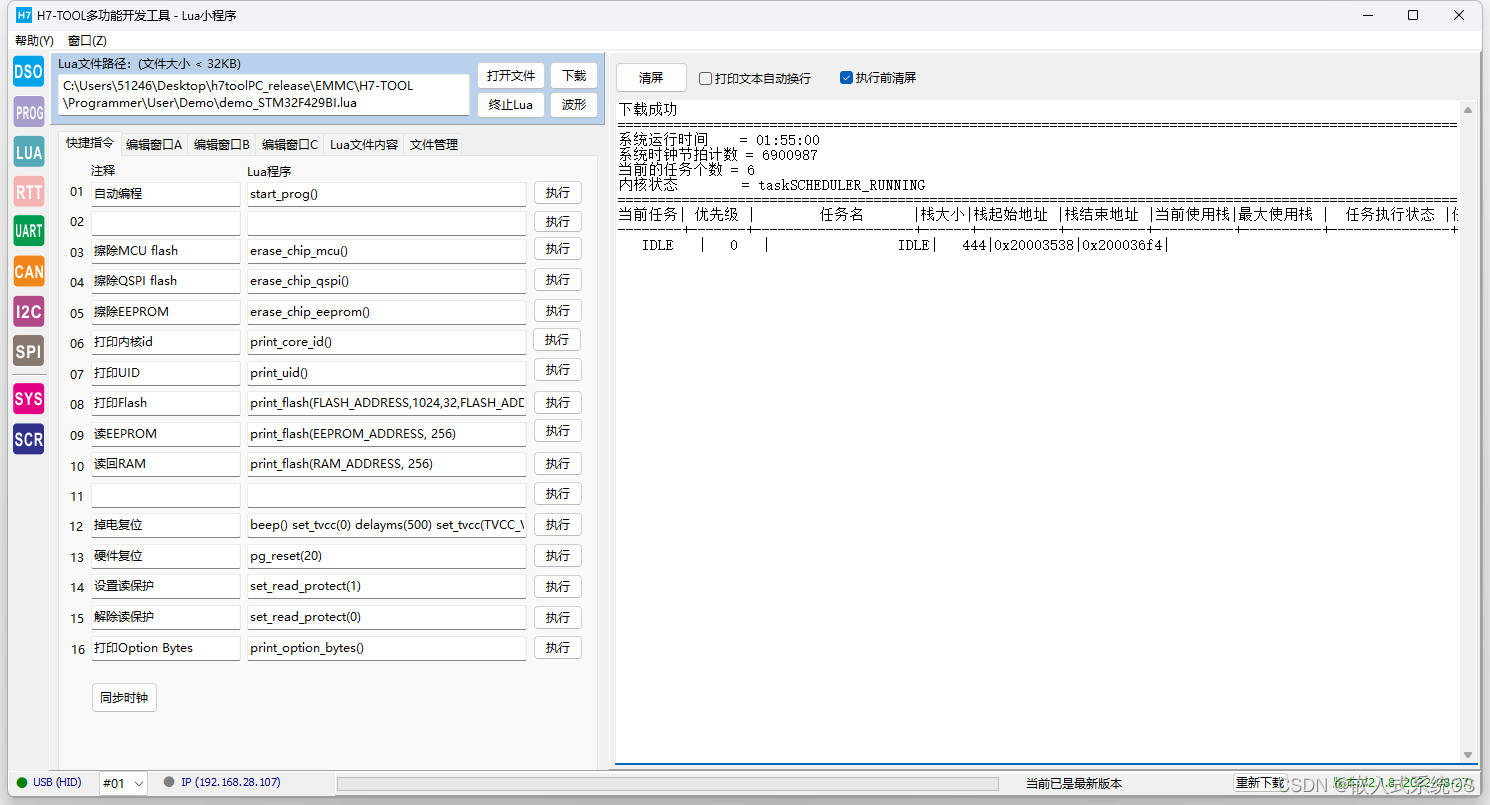Select the LUA module icon
The height and width of the screenshot is (805, 1490).
pyautogui.click(x=28, y=152)
